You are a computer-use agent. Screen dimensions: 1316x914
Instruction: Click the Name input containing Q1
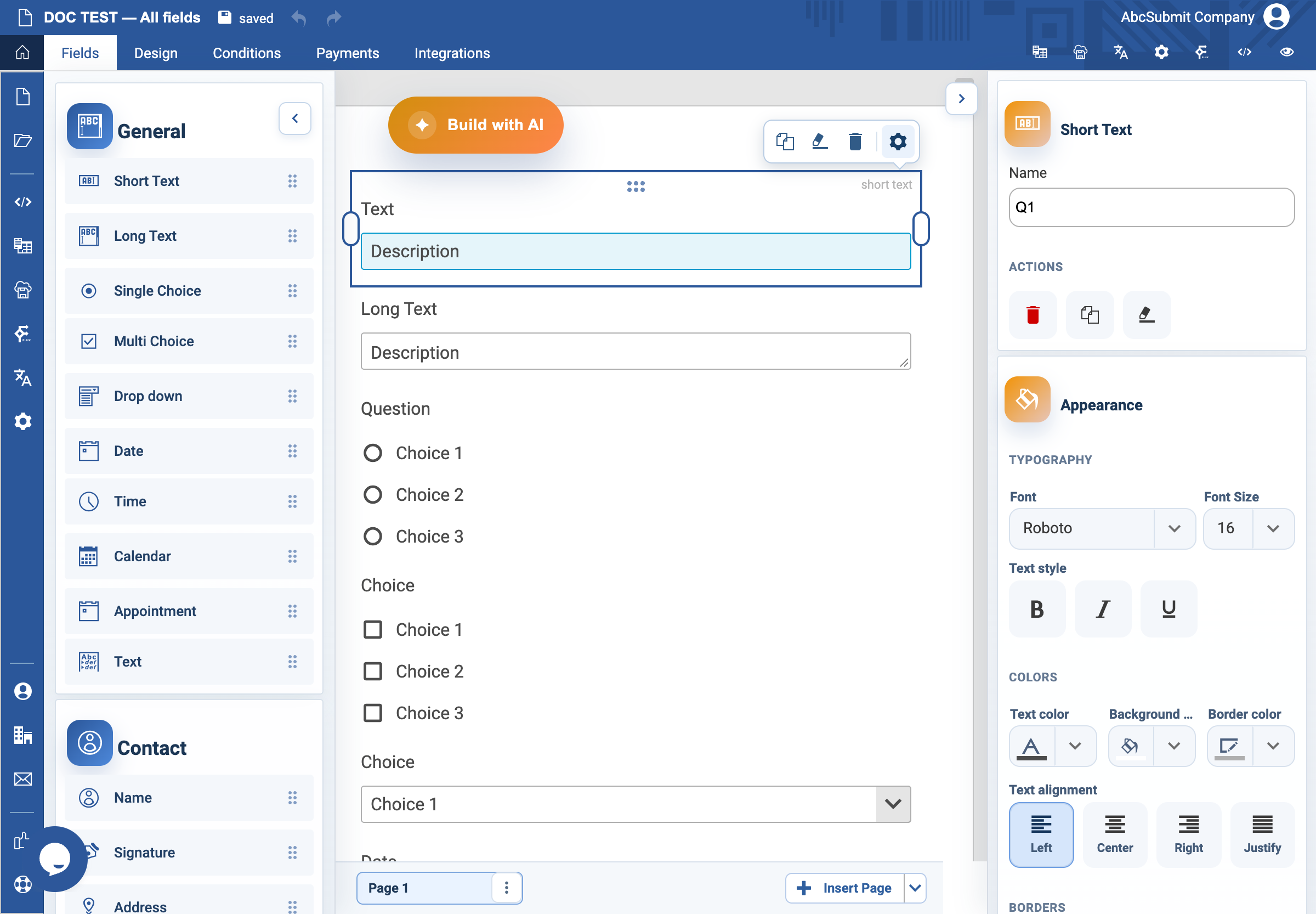(x=1151, y=207)
